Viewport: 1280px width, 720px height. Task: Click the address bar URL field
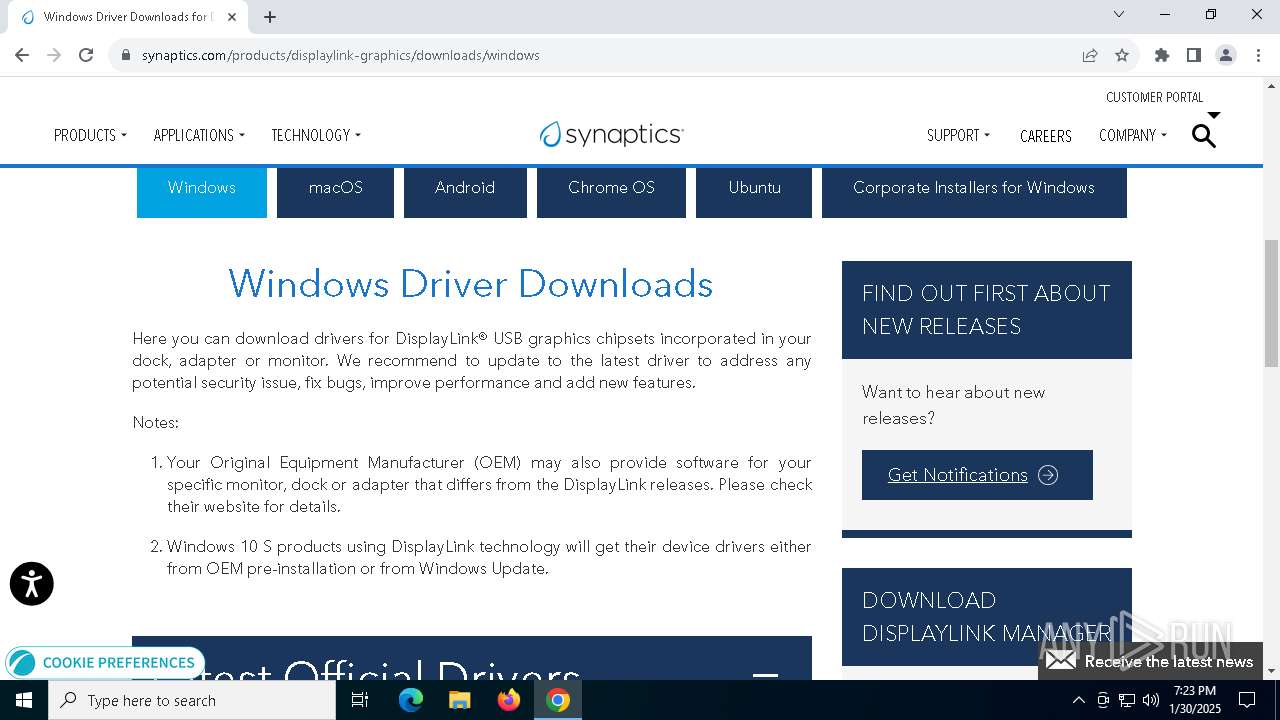pos(600,55)
